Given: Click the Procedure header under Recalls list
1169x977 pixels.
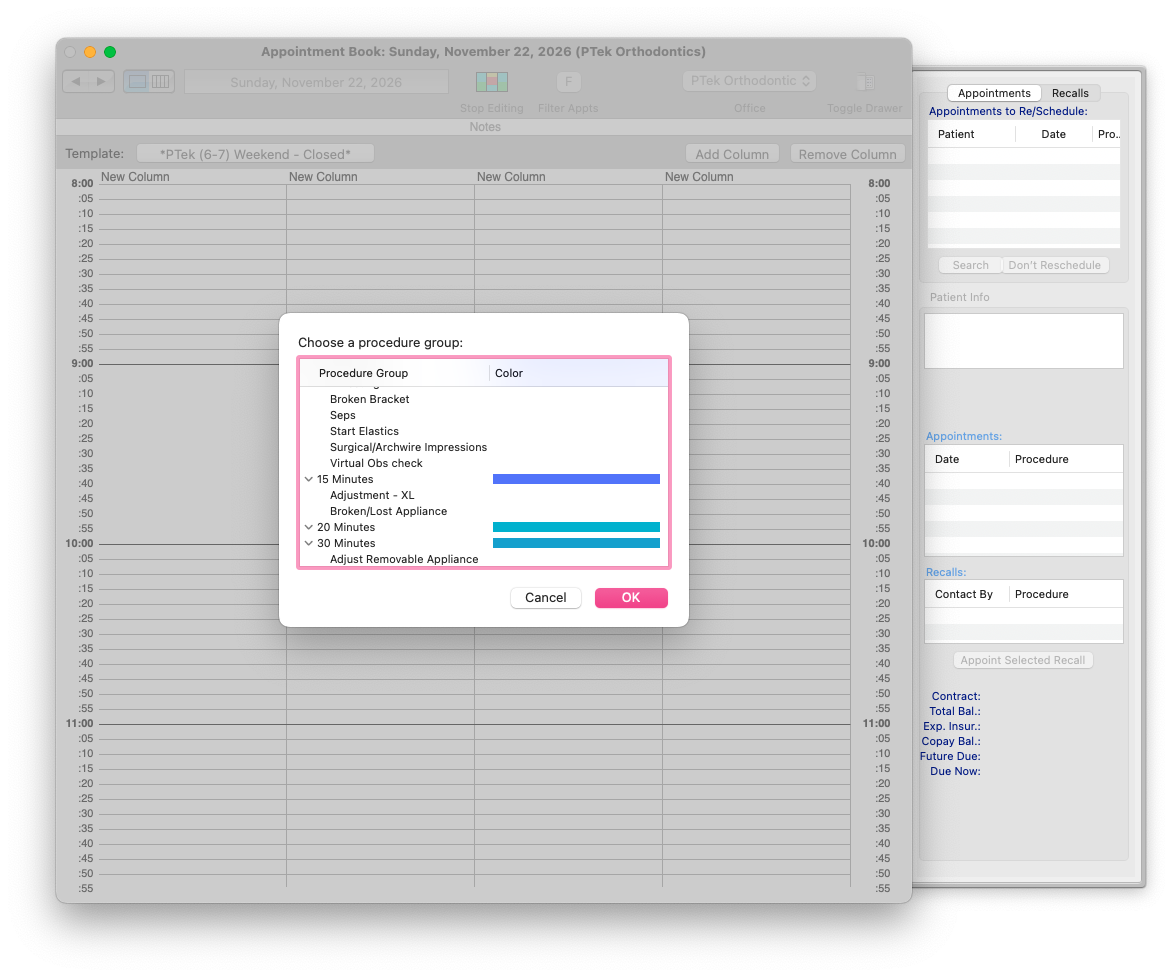Looking at the screenshot, I should point(1065,594).
